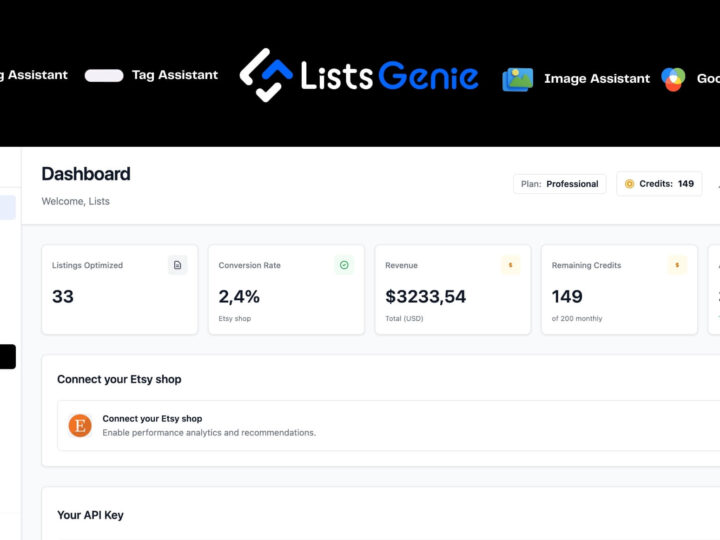Image resolution: width=720 pixels, height=540 pixels.
Task: Open the Conversion Rate card
Action: pos(286,290)
